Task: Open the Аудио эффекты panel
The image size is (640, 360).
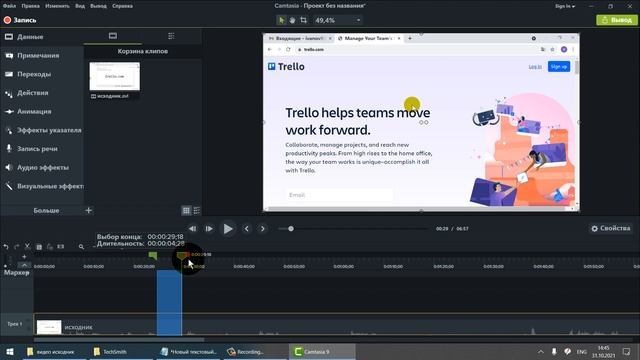Action: pos(37,167)
